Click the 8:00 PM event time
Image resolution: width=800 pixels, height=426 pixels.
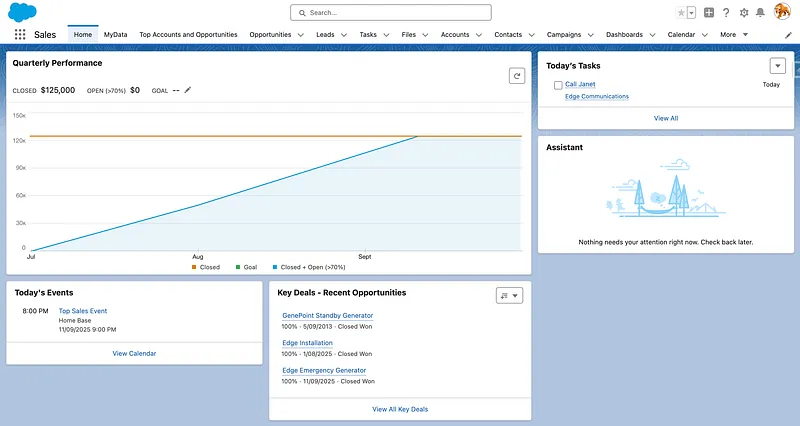click(35, 311)
